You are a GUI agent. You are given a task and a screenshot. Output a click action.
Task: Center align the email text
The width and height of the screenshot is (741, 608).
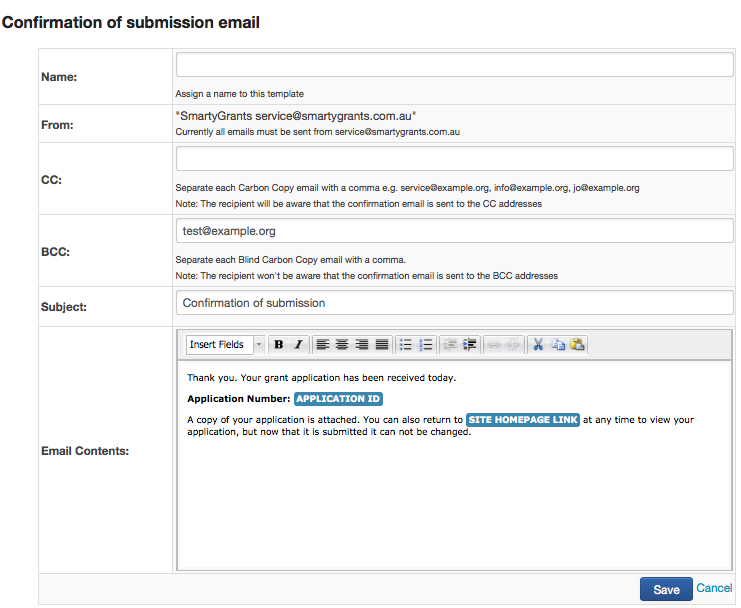pos(342,345)
